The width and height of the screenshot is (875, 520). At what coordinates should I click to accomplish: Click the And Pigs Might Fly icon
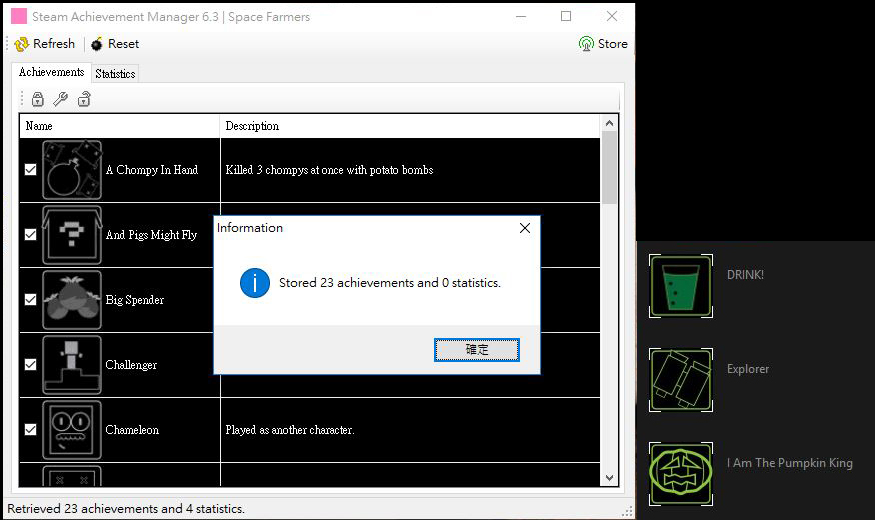coord(72,234)
